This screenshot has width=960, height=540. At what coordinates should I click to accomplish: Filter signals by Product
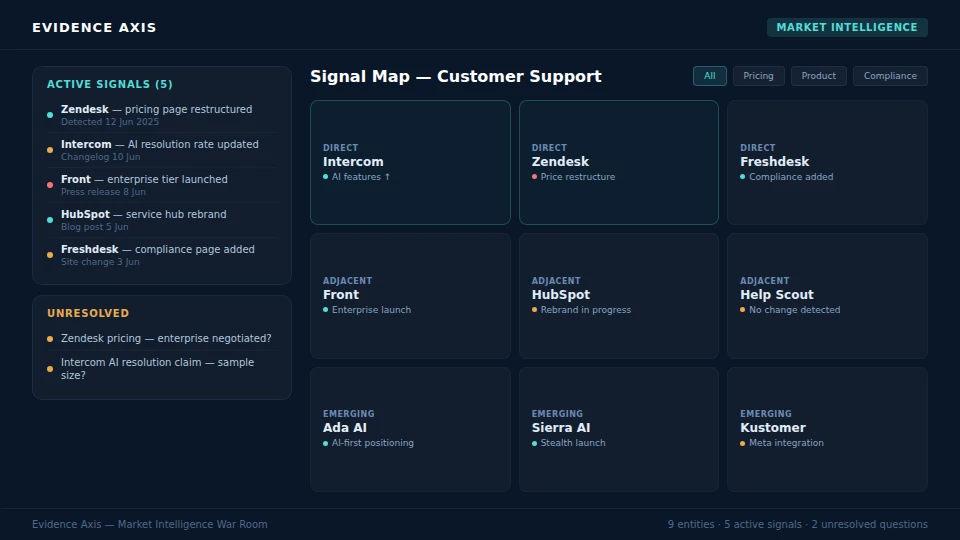pos(818,76)
